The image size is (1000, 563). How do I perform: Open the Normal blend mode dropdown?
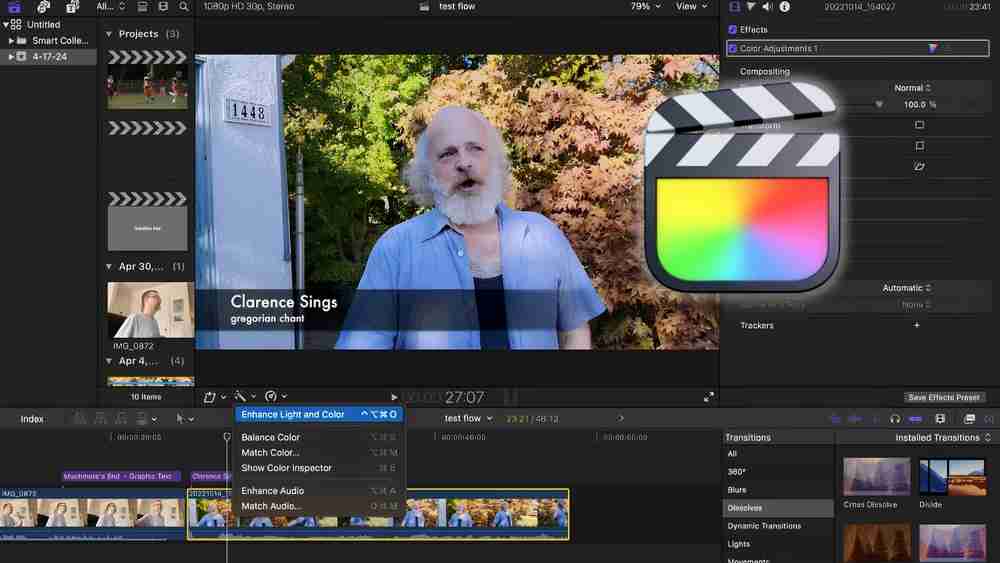click(913, 87)
